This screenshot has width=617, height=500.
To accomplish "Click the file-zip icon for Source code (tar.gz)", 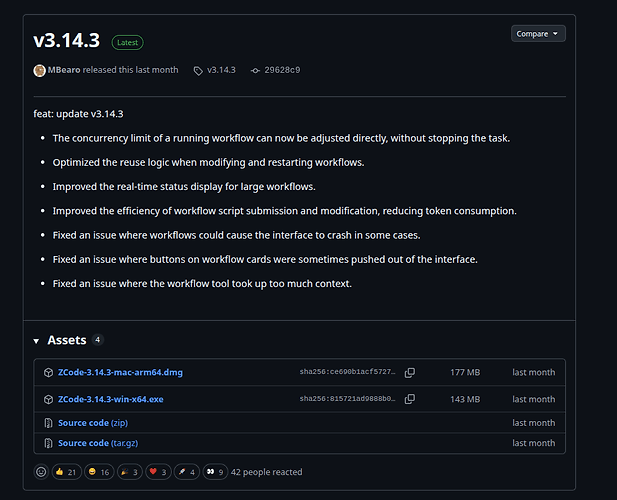I will (x=48, y=443).
